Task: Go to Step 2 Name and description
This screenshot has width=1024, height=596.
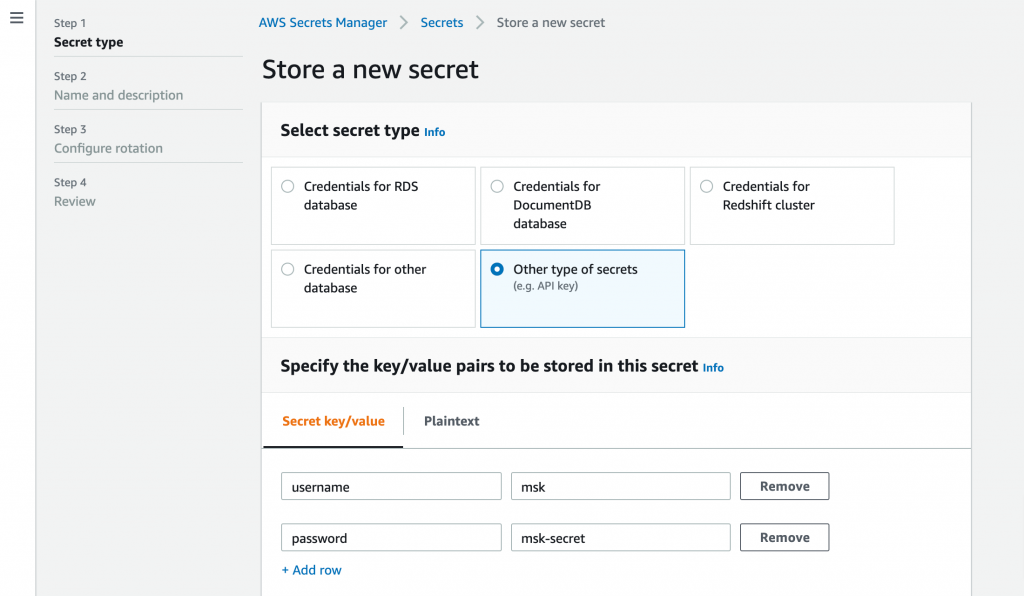Action: pyautogui.click(x=118, y=95)
